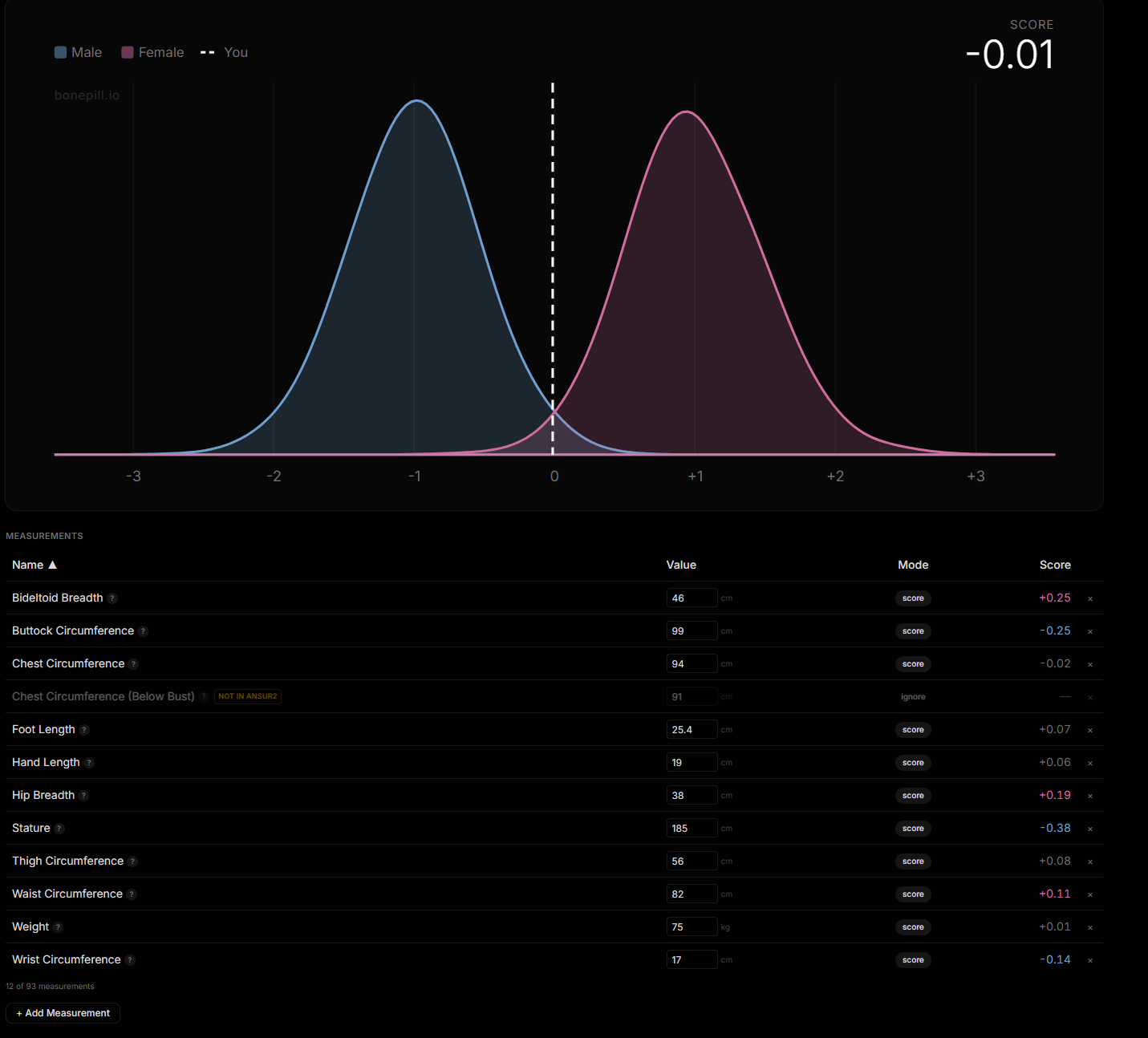The width and height of the screenshot is (1148, 1038).
Task: Toggle score mode for Chest Circumference
Action: click(x=913, y=664)
